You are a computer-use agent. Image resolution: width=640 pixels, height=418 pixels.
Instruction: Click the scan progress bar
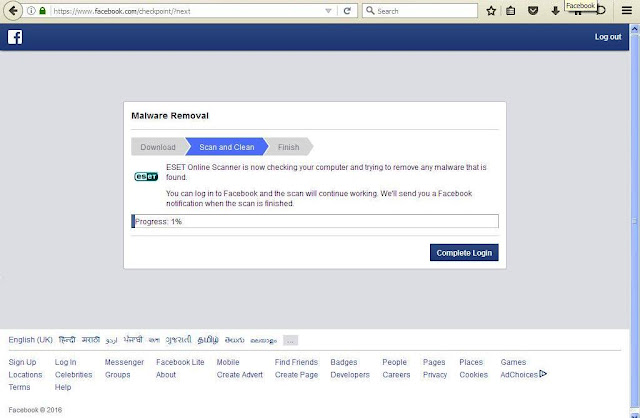315,221
